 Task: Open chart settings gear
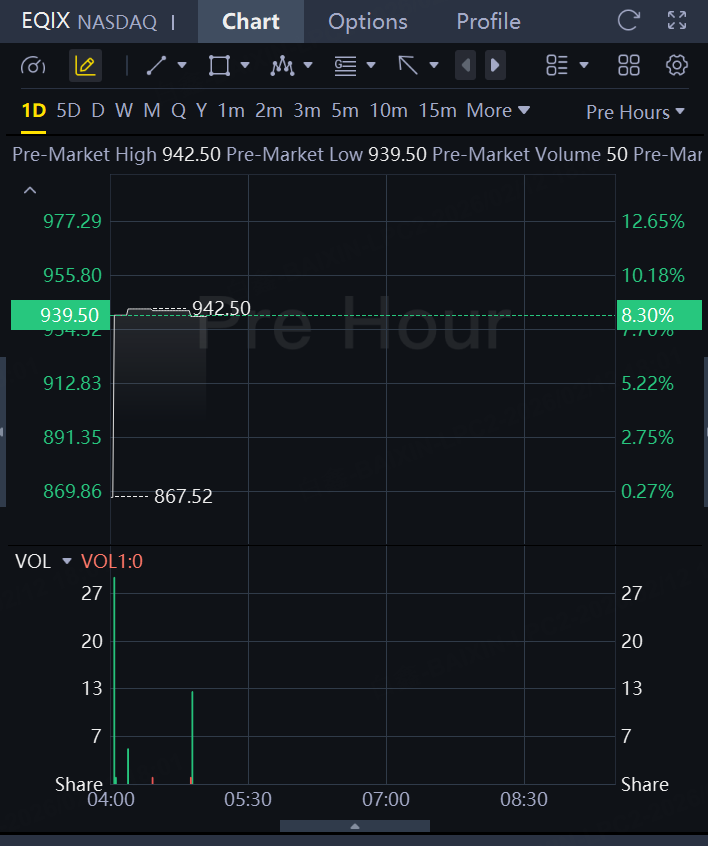coord(677,66)
